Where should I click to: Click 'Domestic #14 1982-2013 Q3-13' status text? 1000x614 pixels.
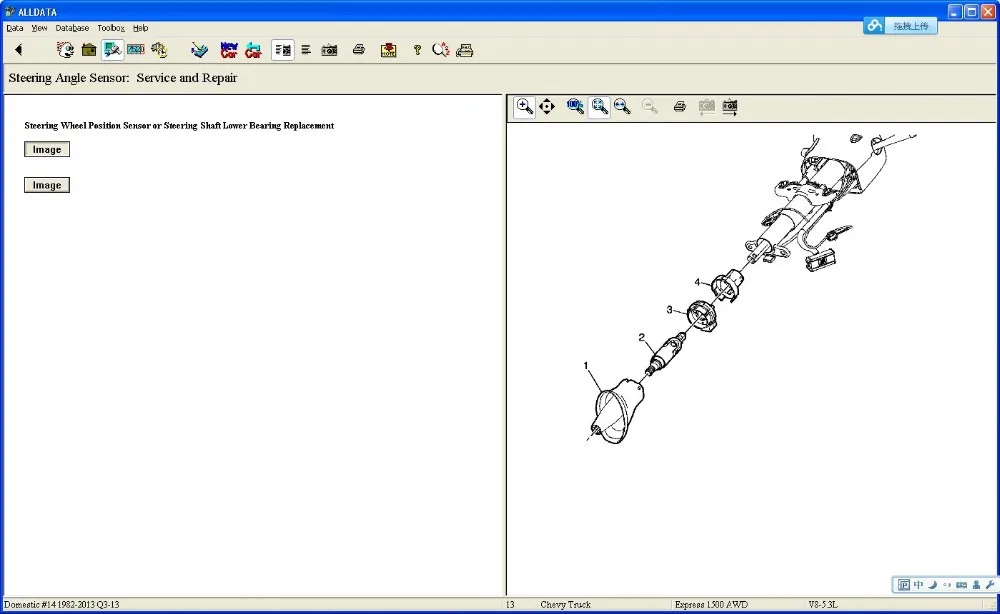click(x=62, y=604)
